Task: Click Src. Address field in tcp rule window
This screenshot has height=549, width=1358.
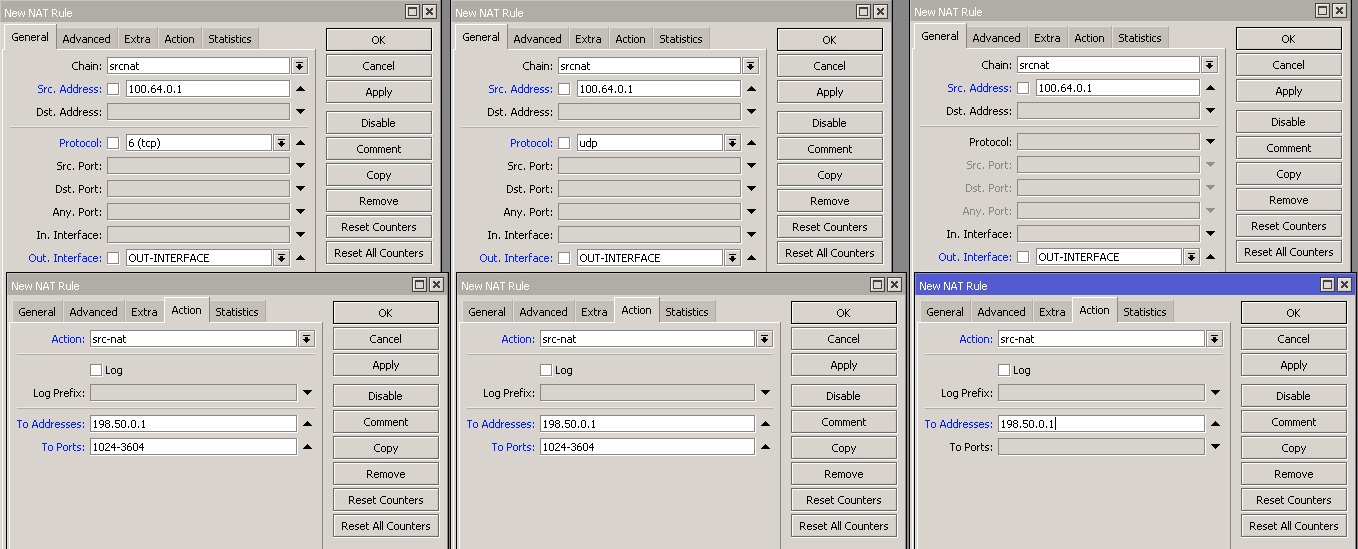Action: click(207, 89)
